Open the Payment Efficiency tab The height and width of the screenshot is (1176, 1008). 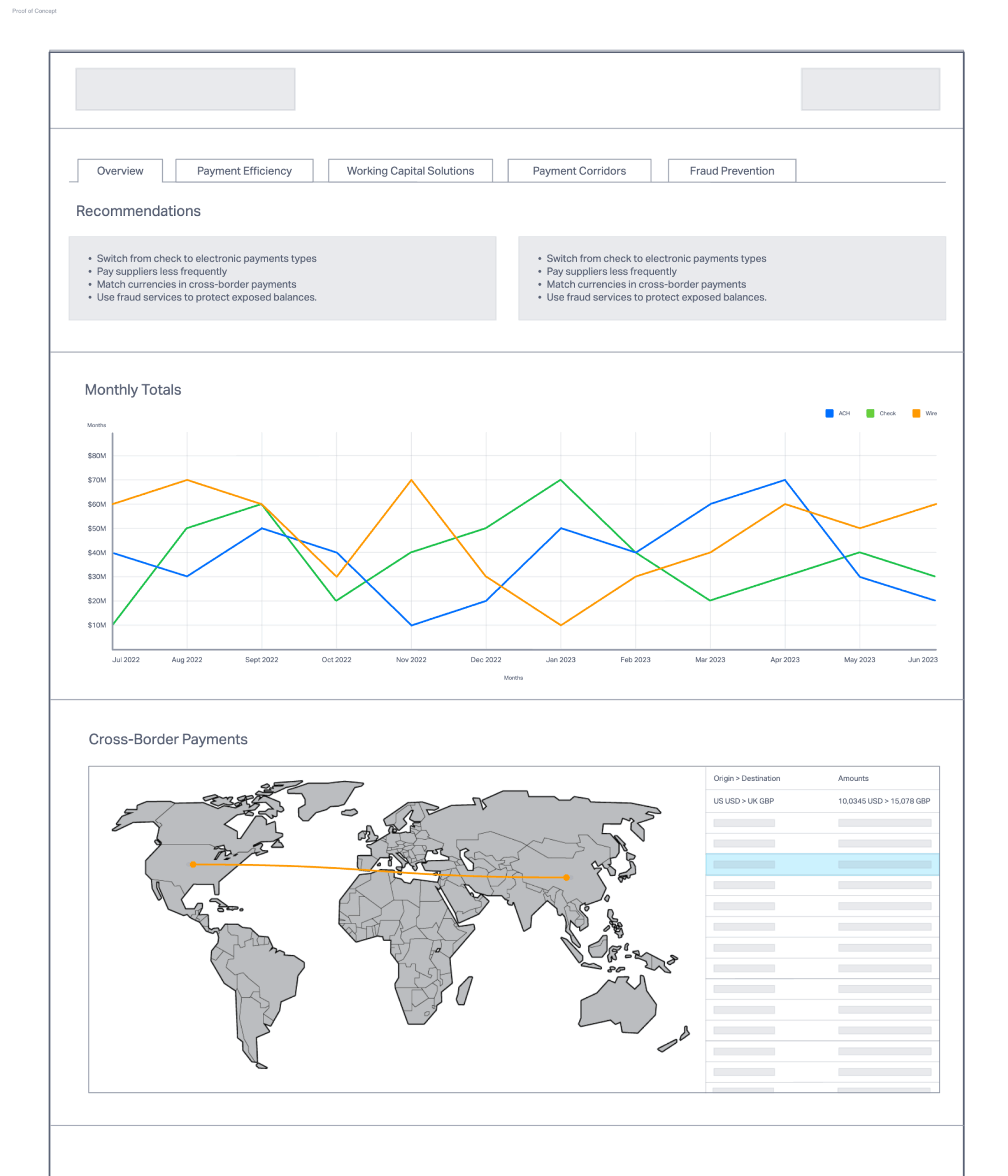tap(244, 171)
